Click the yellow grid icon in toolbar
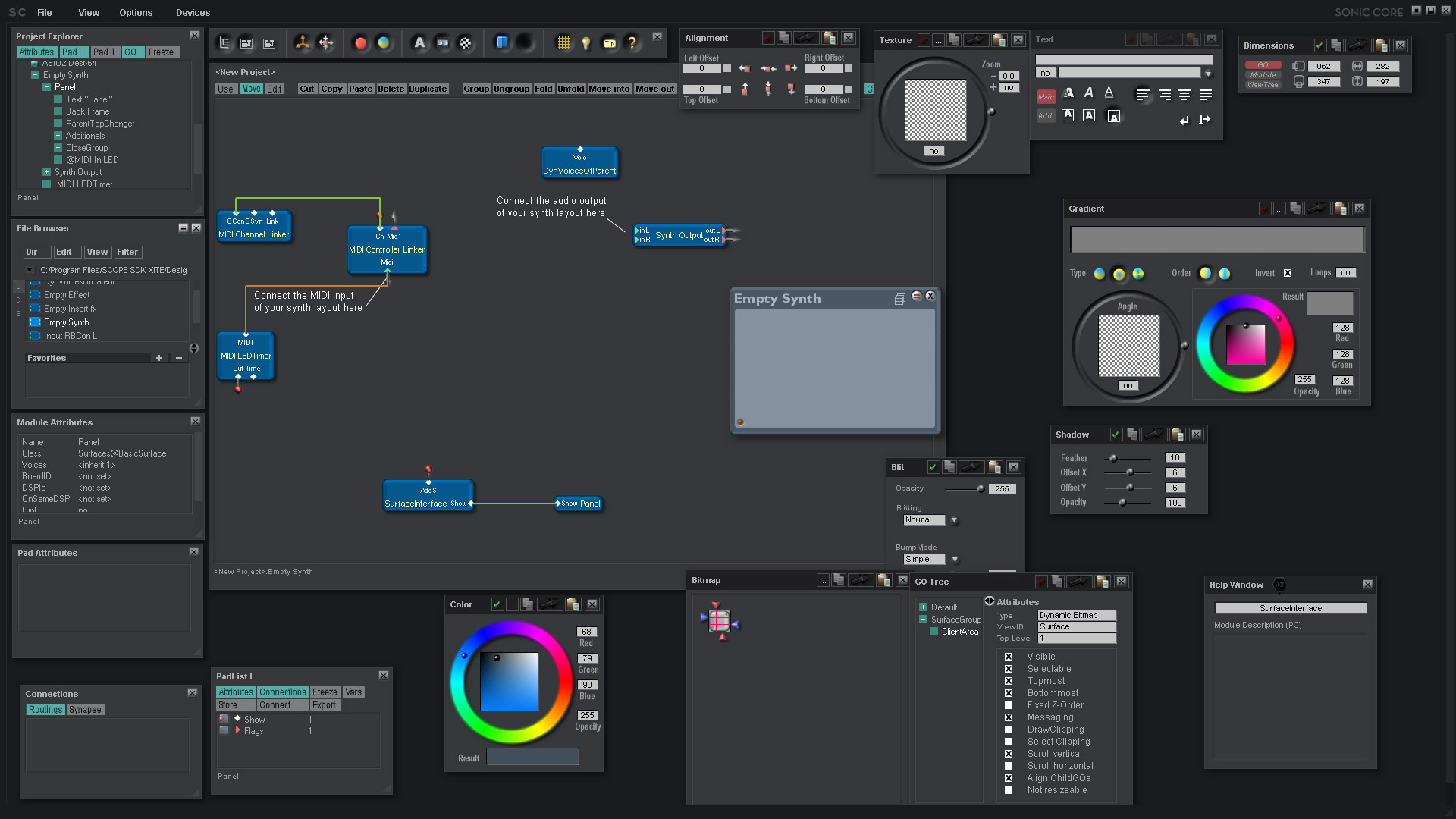This screenshot has width=1456, height=819. click(x=563, y=43)
